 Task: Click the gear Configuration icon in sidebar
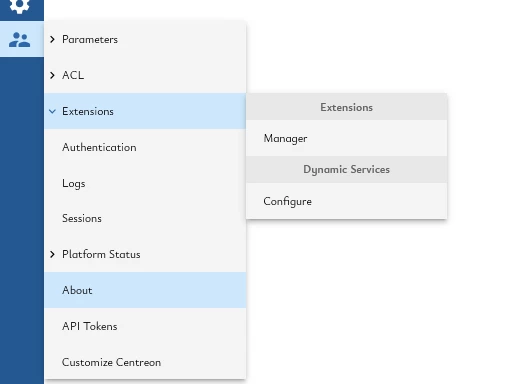pos(19,6)
